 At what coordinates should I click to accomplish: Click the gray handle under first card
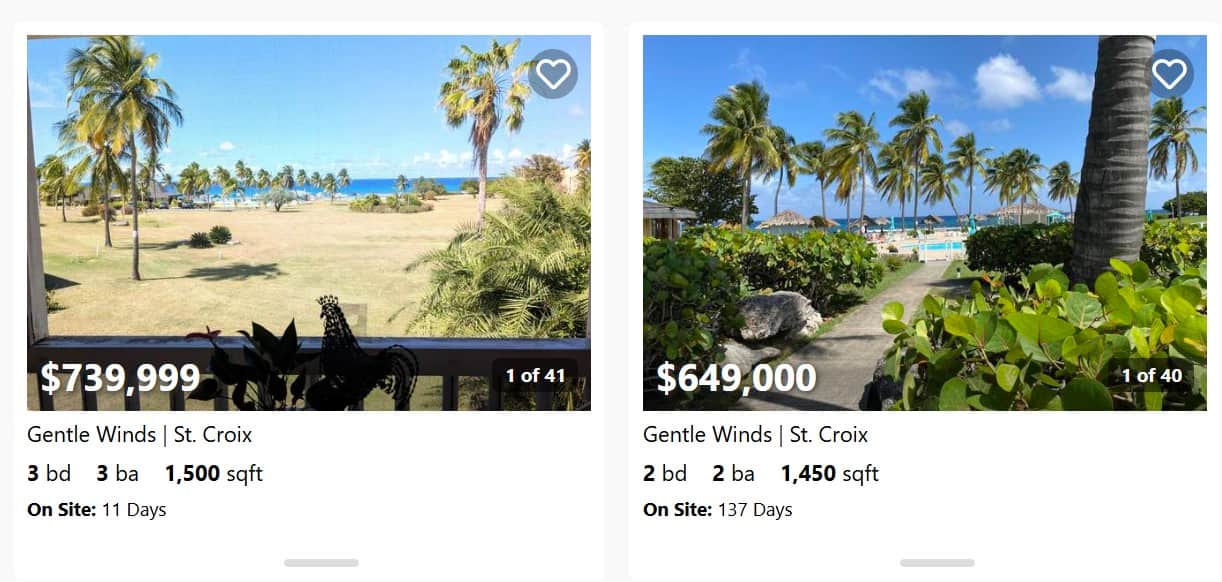click(x=321, y=563)
